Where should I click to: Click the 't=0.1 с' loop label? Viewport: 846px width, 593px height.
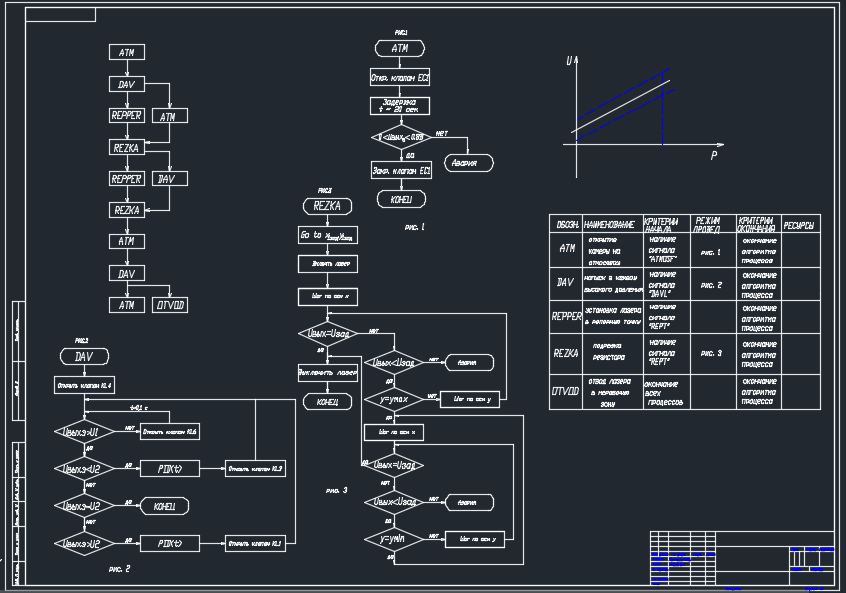coord(139,408)
